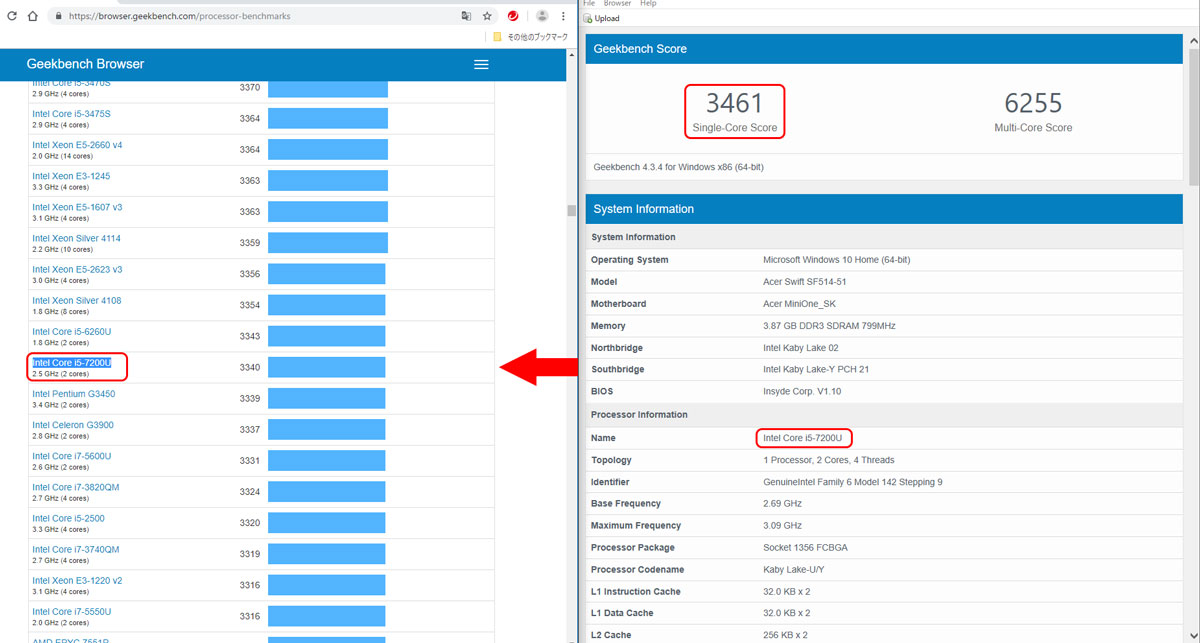1200x643 pixels.
Task: Open the Geekbench Browser hamburger menu
Action: pyautogui.click(x=481, y=64)
